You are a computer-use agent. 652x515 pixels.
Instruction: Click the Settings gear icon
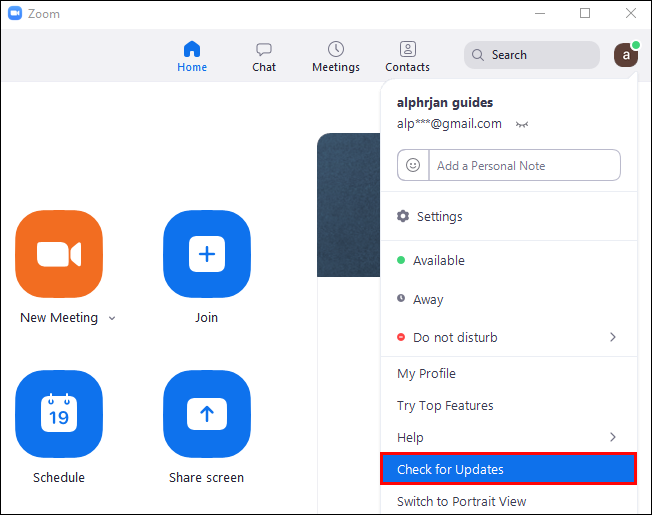coord(403,216)
